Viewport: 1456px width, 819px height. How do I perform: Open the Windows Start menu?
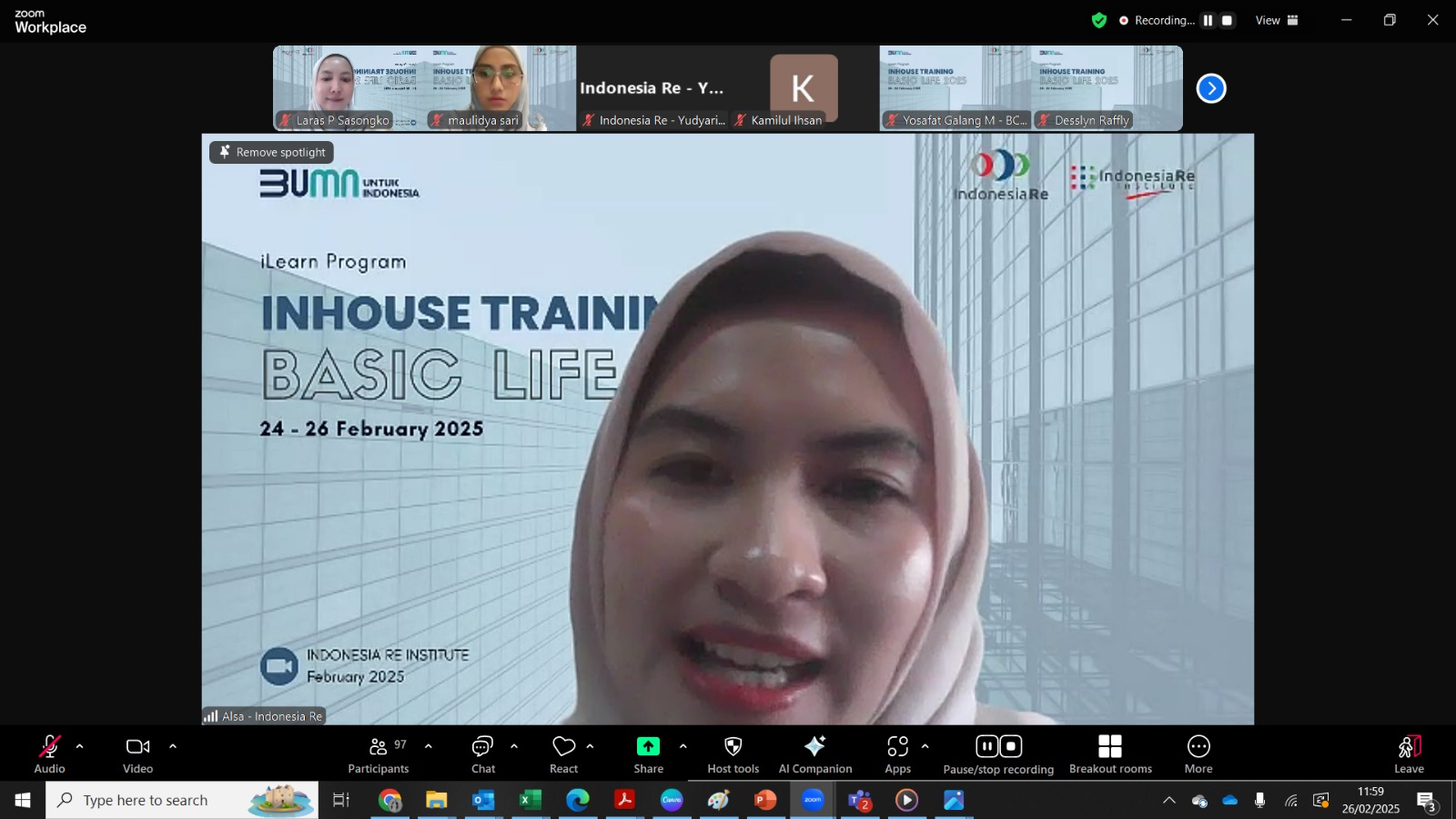(23, 800)
